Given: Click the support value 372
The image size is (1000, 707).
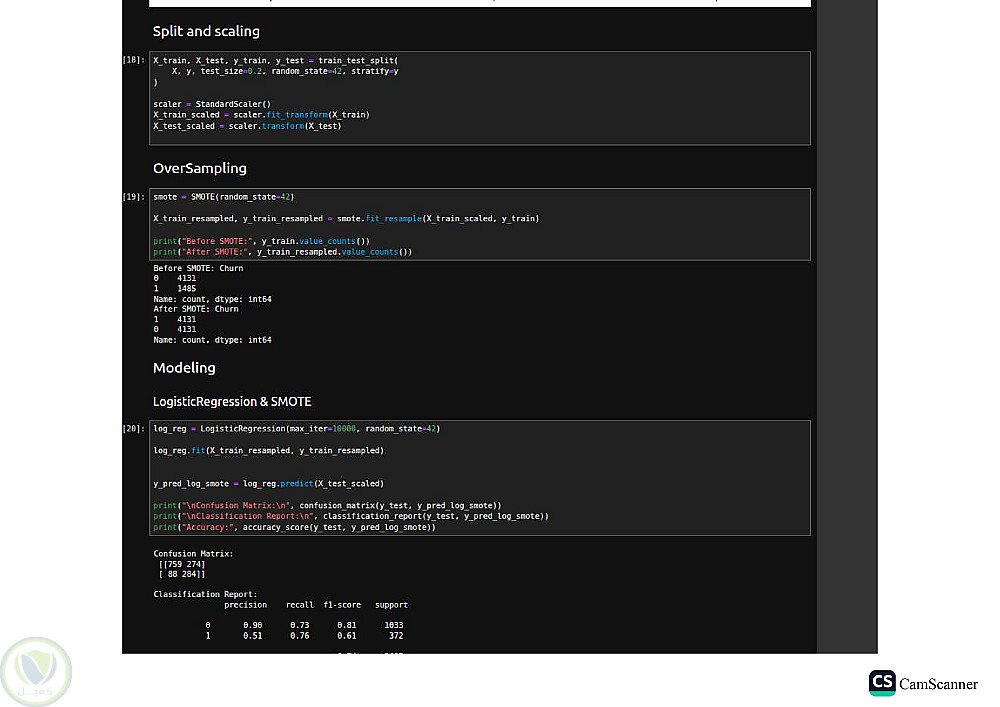Looking at the screenshot, I should 396,636.
